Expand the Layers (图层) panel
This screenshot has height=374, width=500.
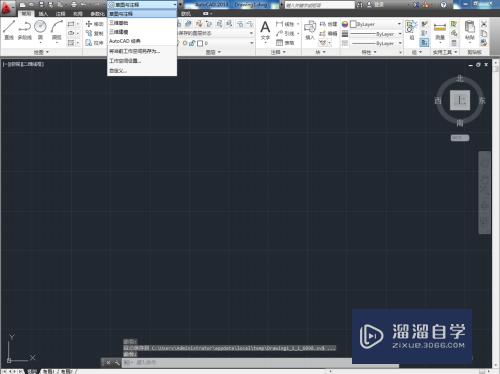click(213, 52)
